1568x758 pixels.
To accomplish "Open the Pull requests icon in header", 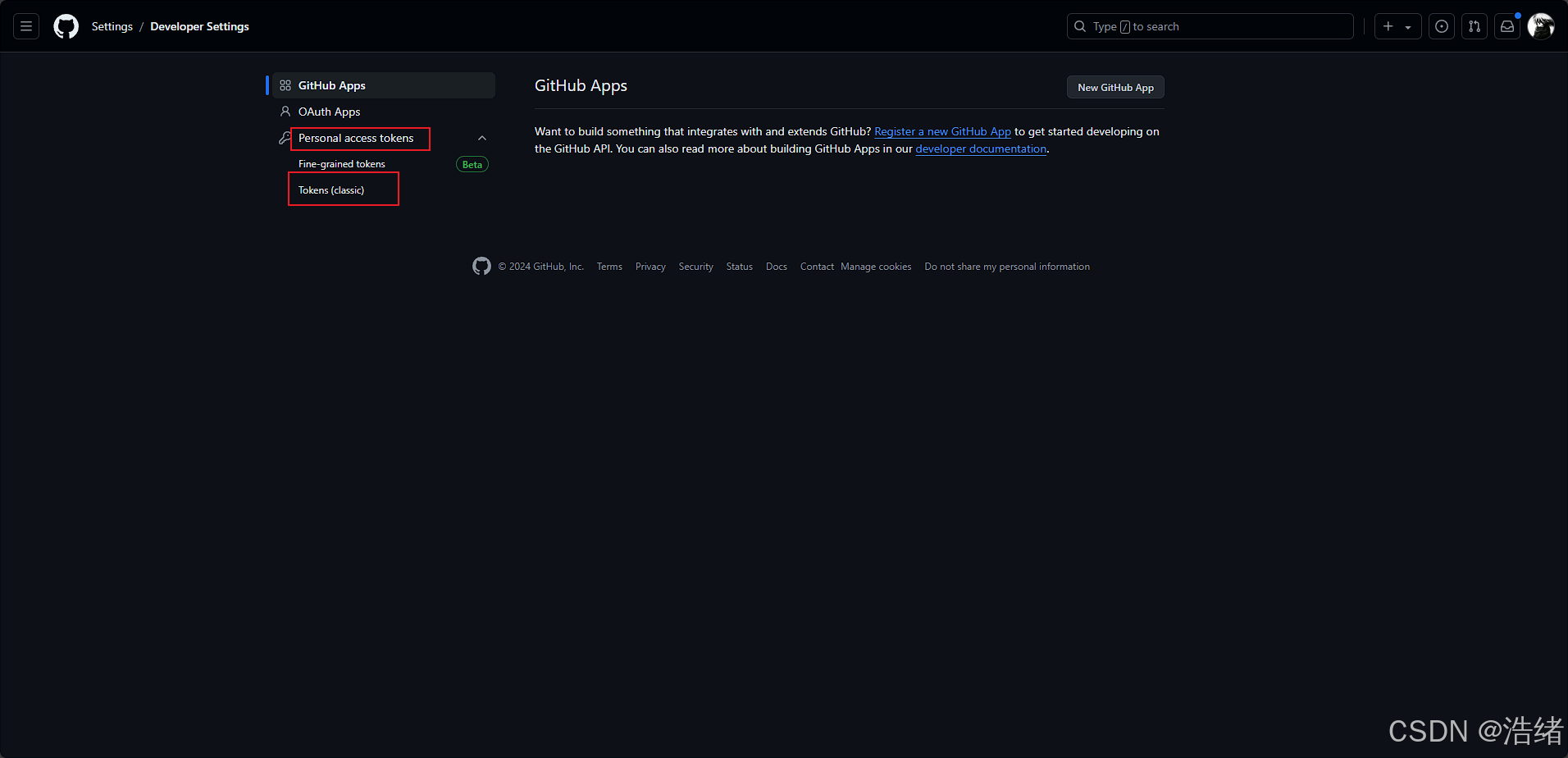I will (x=1474, y=26).
